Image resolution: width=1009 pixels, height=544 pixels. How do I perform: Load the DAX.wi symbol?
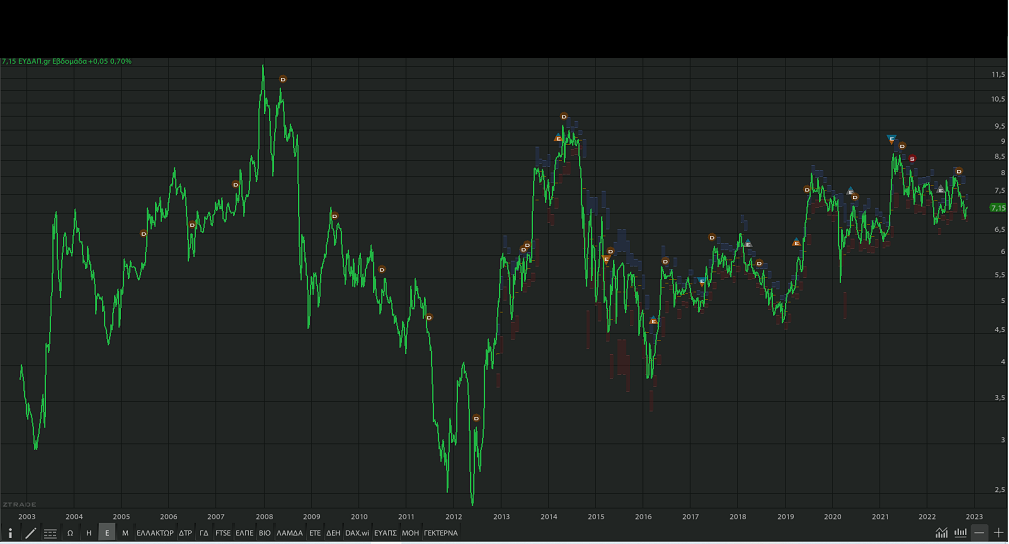[357, 533]
